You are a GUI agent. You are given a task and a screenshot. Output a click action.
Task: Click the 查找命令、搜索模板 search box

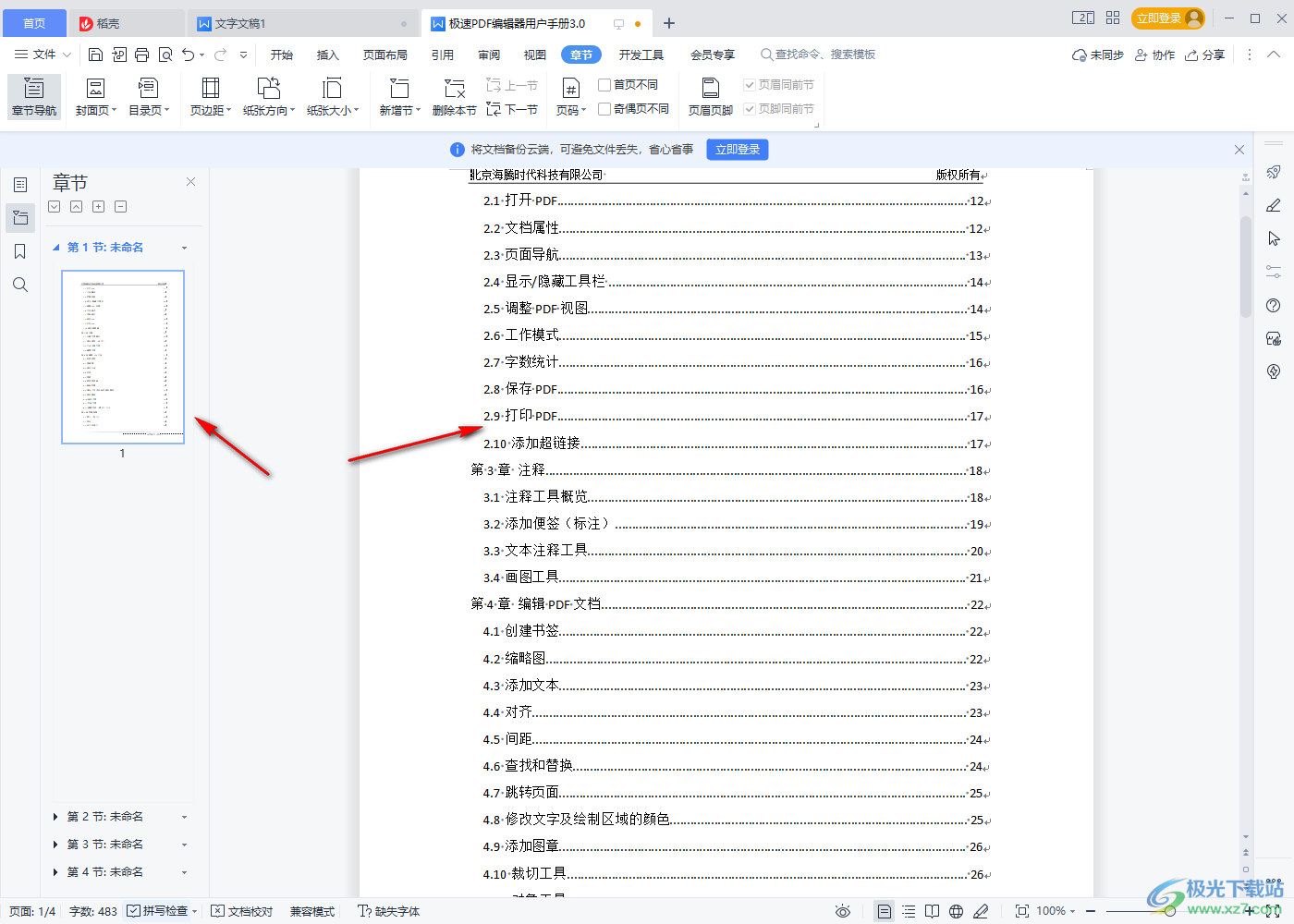(818, 55)
